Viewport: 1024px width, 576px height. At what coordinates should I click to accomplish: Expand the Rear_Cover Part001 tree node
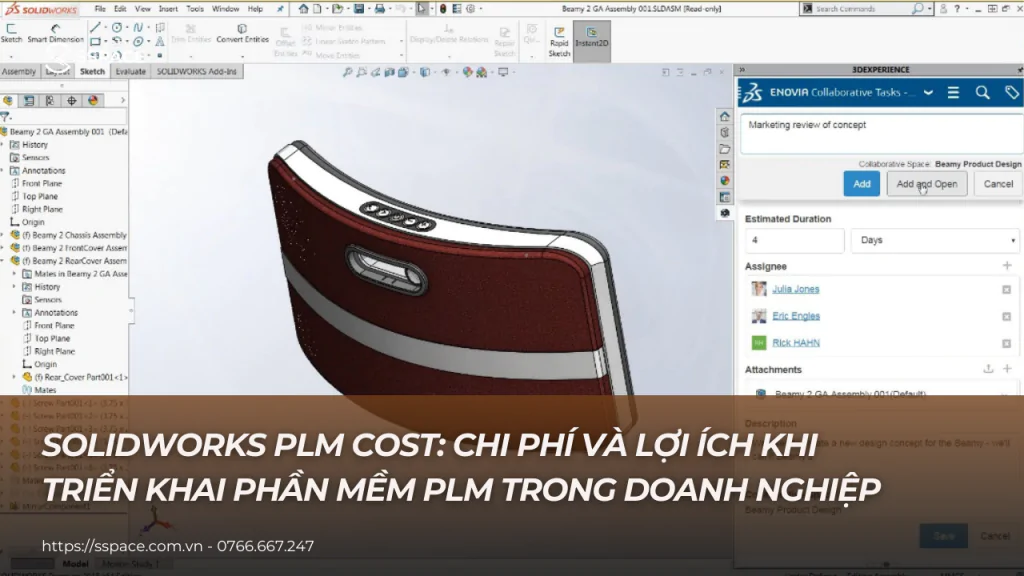(14, 377)
